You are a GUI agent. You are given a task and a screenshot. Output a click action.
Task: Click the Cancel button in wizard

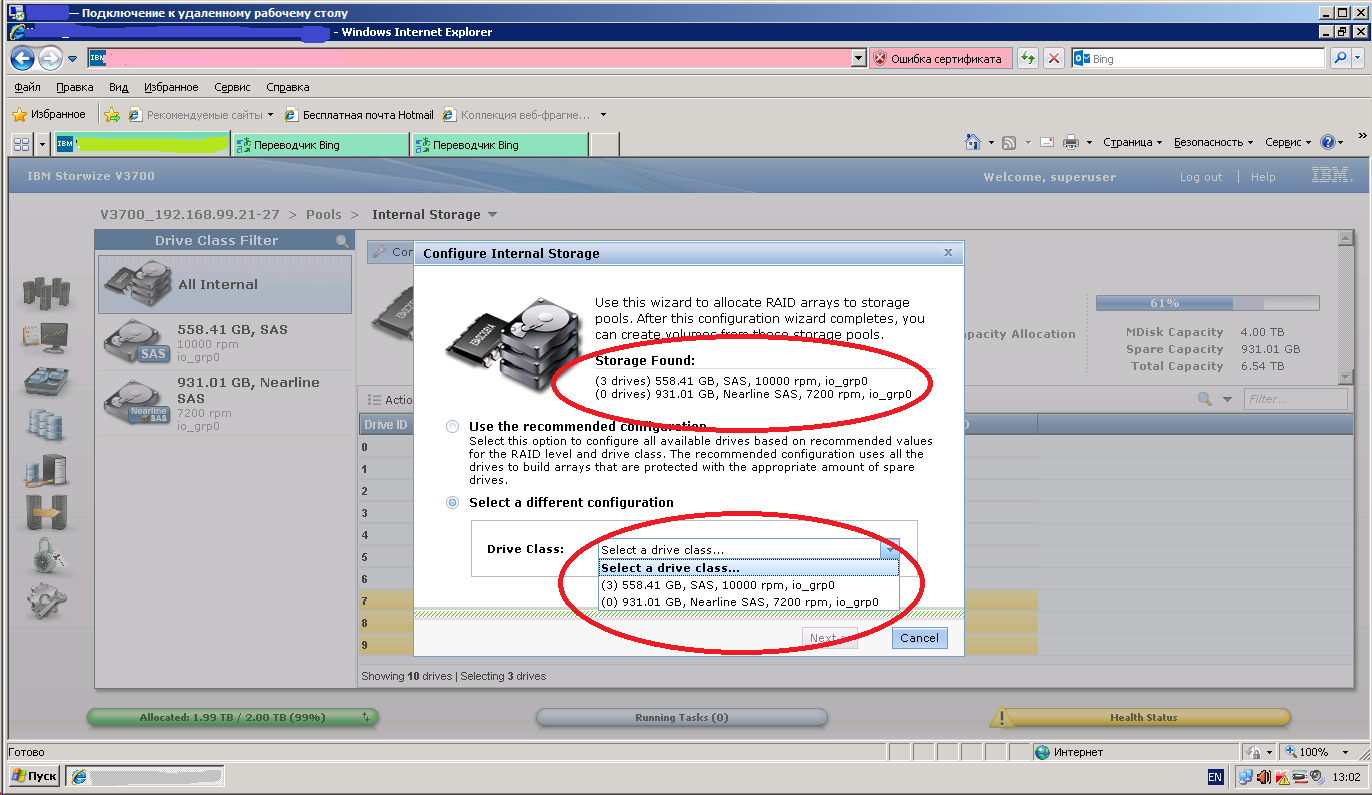[x=918, y=638]
